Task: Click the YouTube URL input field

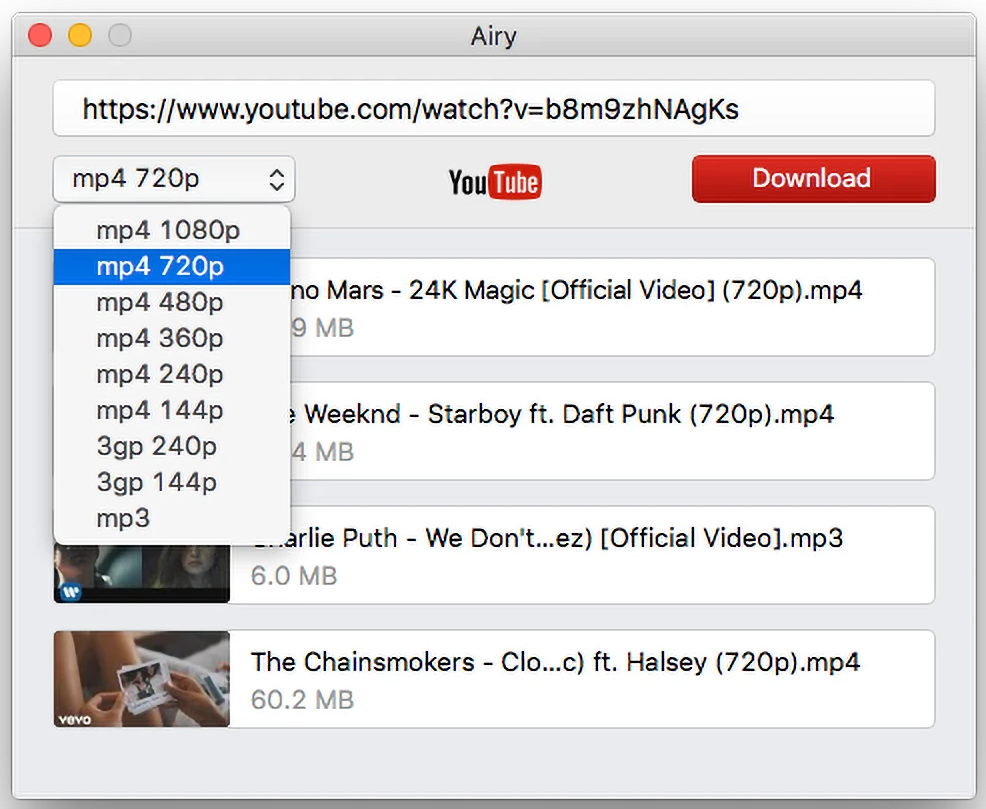Action: (494, 108)
